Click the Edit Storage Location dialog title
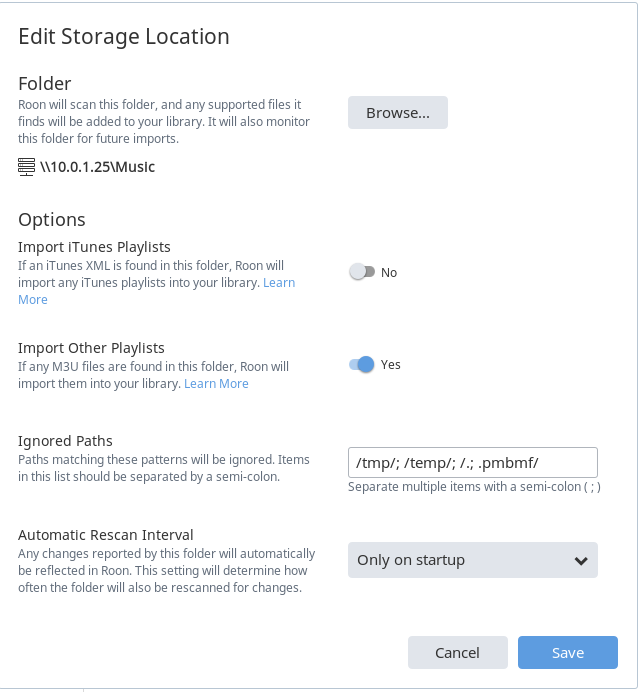The height and width of the screenshot is (692, 638). [124, 36]
